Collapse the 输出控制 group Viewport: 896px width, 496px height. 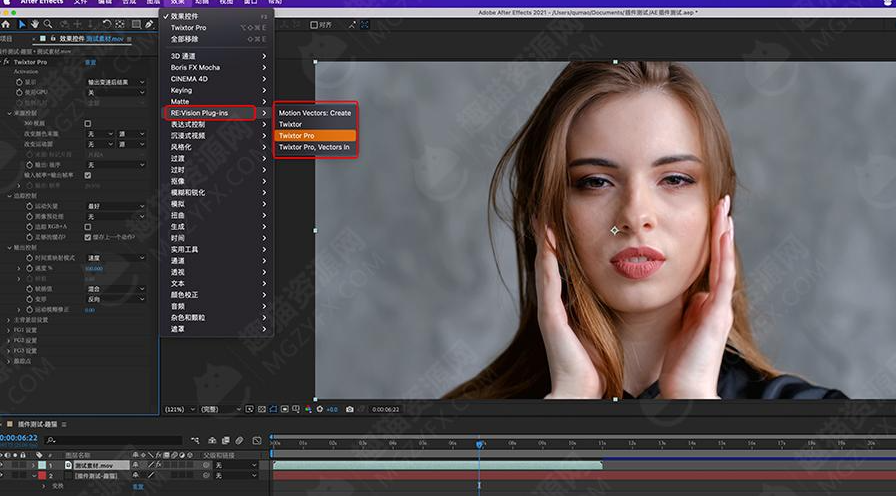pyautogui.click(x=9, y=248)
